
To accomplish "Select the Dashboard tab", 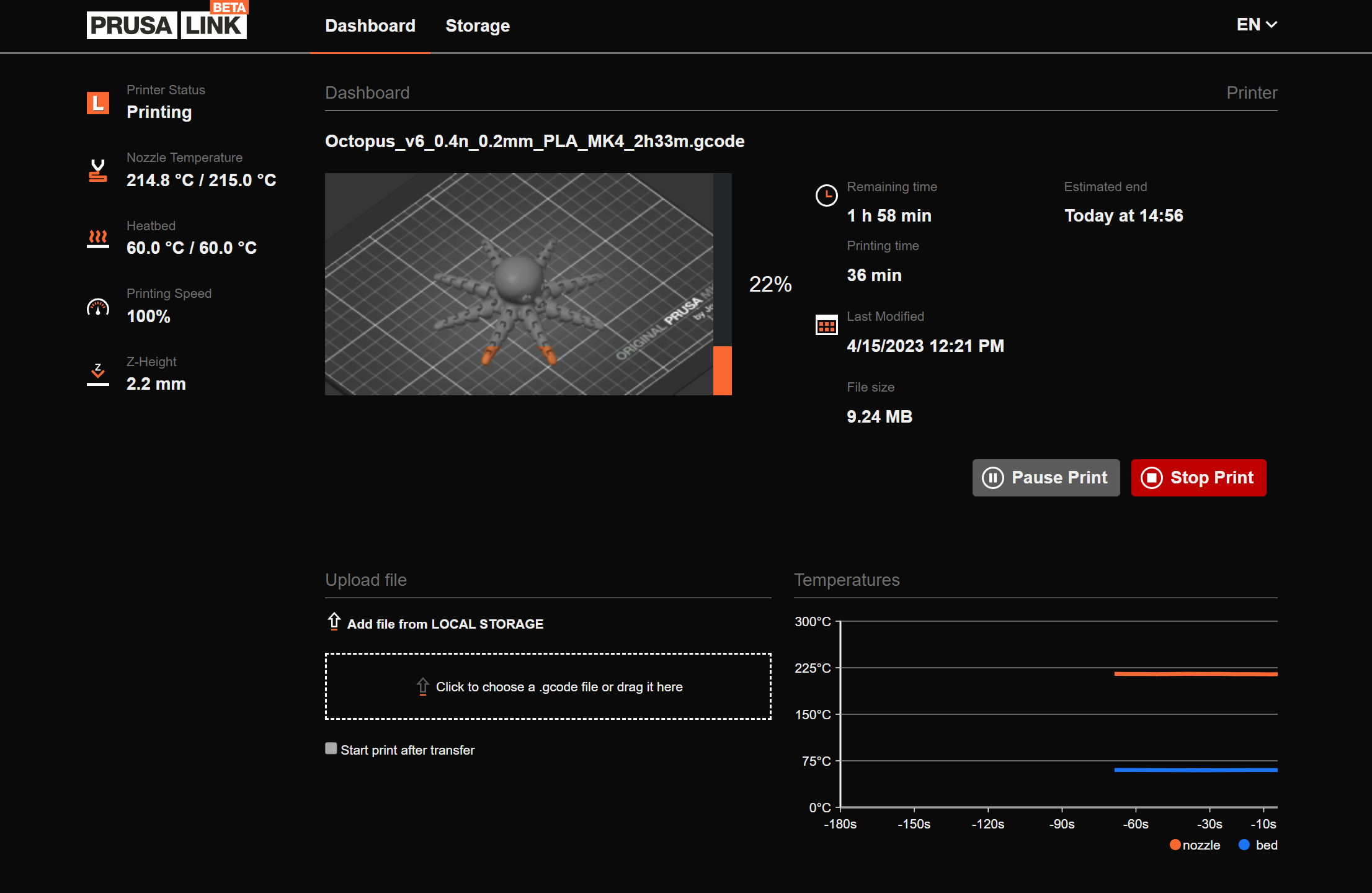I will click(370, 26).
